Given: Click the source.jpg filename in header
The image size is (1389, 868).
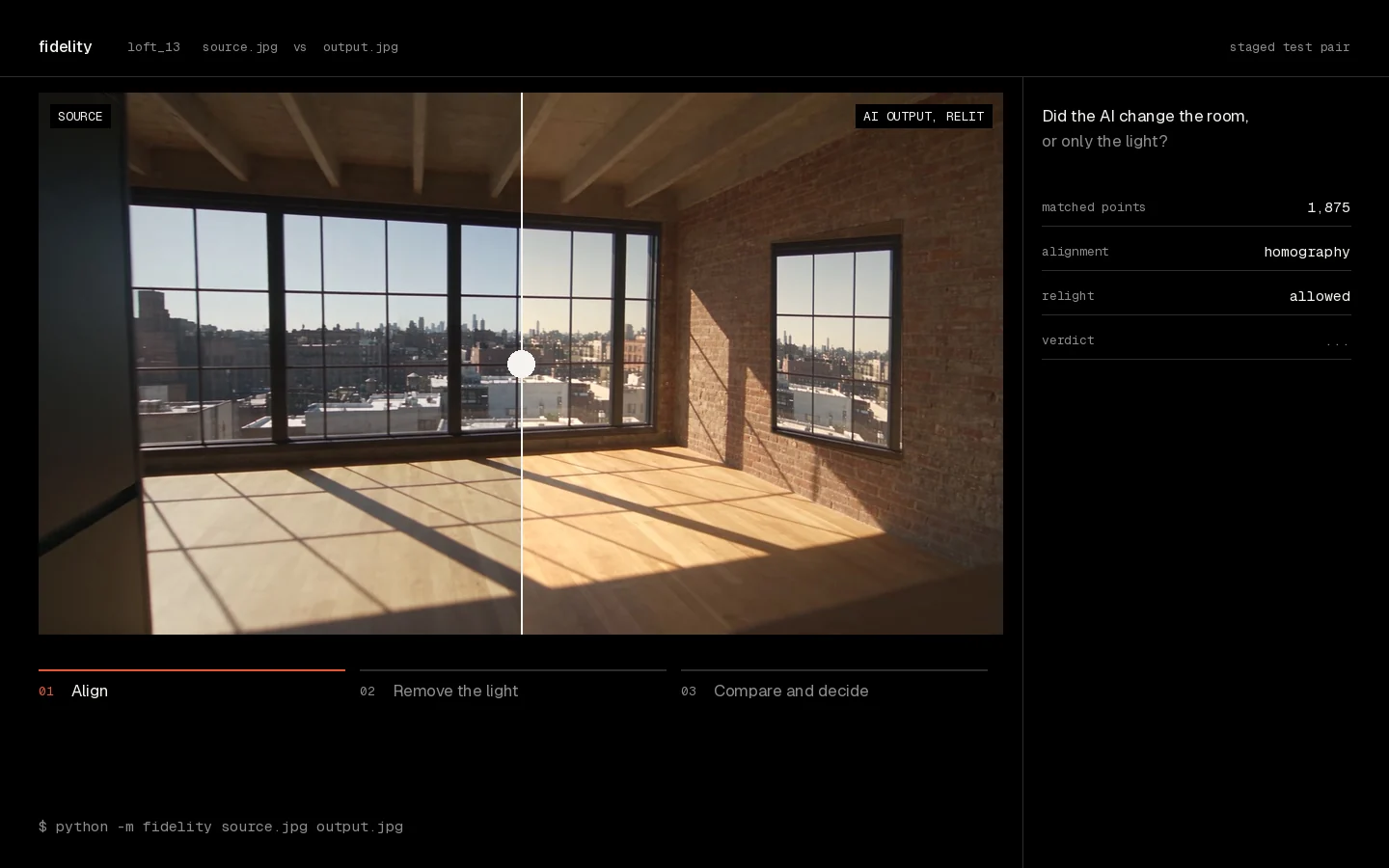Looking at the screenshot, I should click(239, 46).
